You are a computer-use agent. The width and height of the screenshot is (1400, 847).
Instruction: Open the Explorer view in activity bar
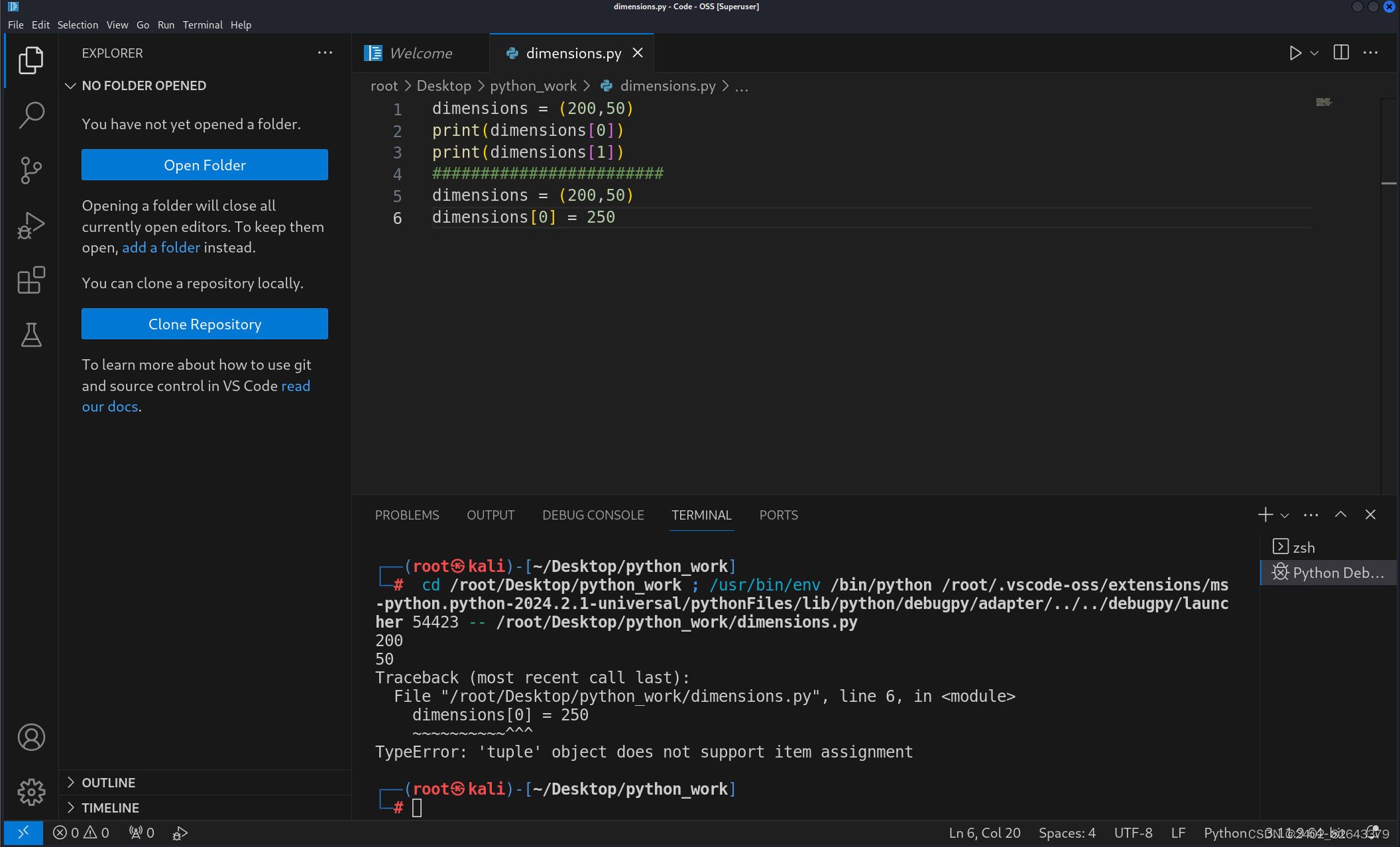click(31, 60)
